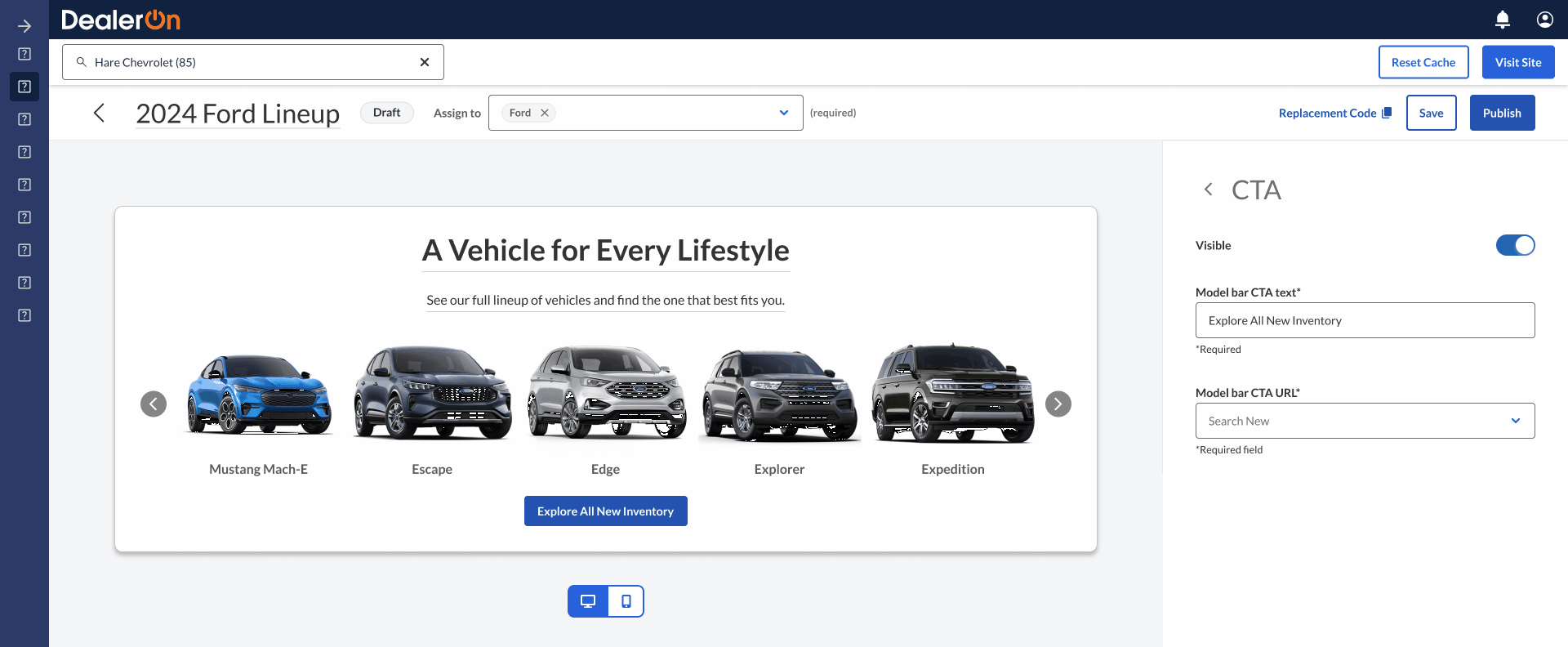This screenshot has height=647, width=1568.
Task: Remove the Ford tag from Assign to
Action: click(x=545, y=113)
